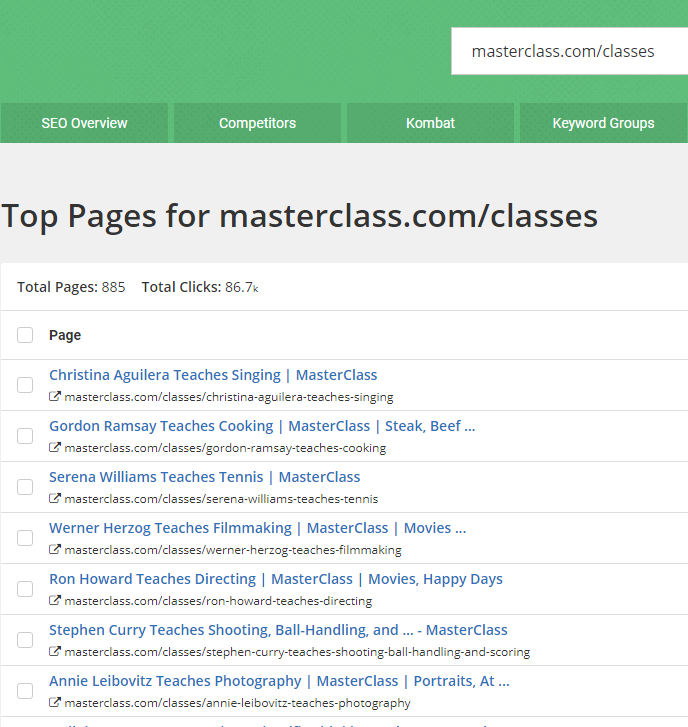Screen dimensions: 688x727
Task: Open external link icon for annie-leibovitz-teaches-photography
Action: pos(55,703)
